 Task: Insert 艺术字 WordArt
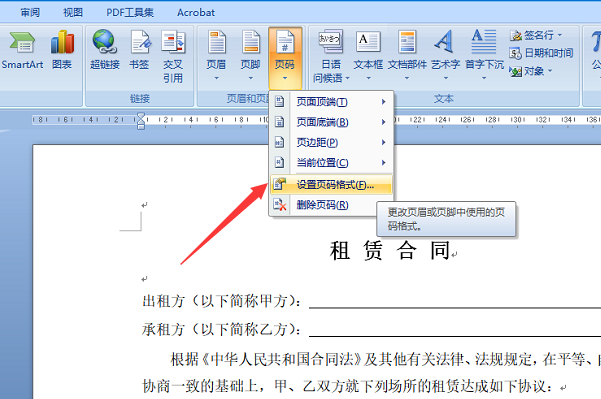445,56
